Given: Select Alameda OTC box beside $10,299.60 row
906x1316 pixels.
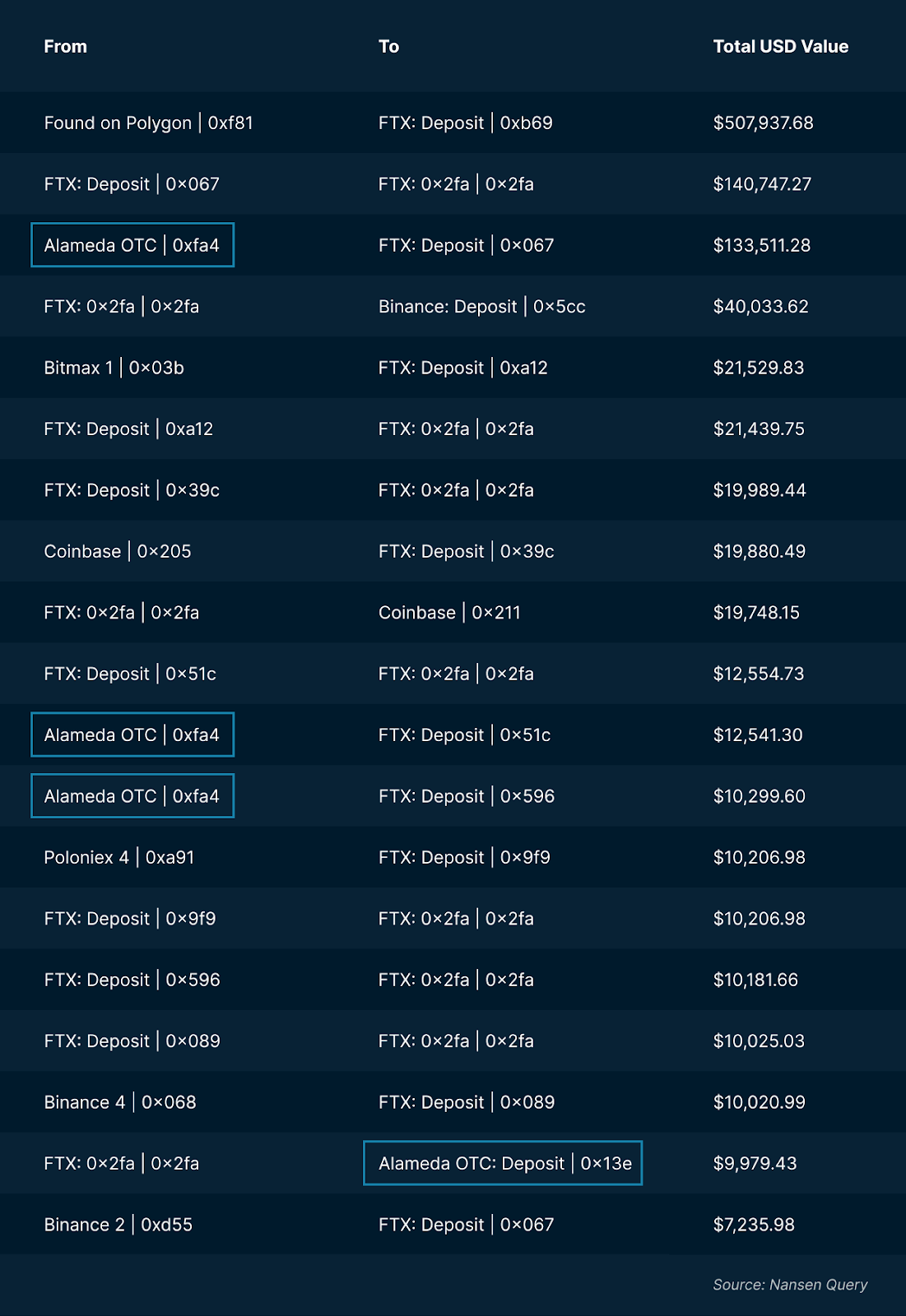Looking at the screenshot, I should (x=132, y=796).
